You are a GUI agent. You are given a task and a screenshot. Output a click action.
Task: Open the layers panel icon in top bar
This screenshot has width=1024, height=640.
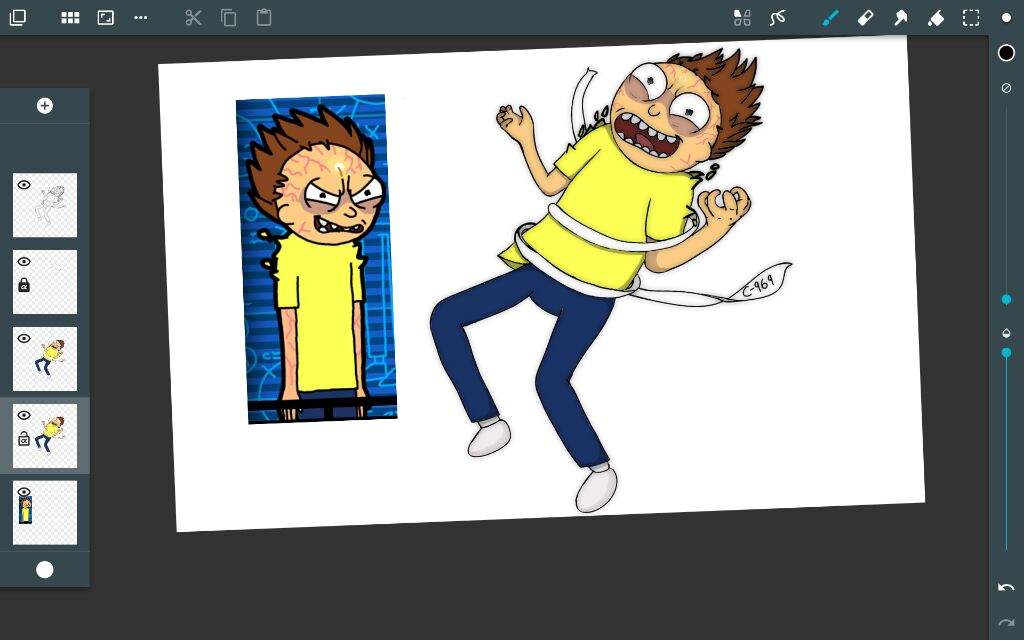click(x=18, y=18)
